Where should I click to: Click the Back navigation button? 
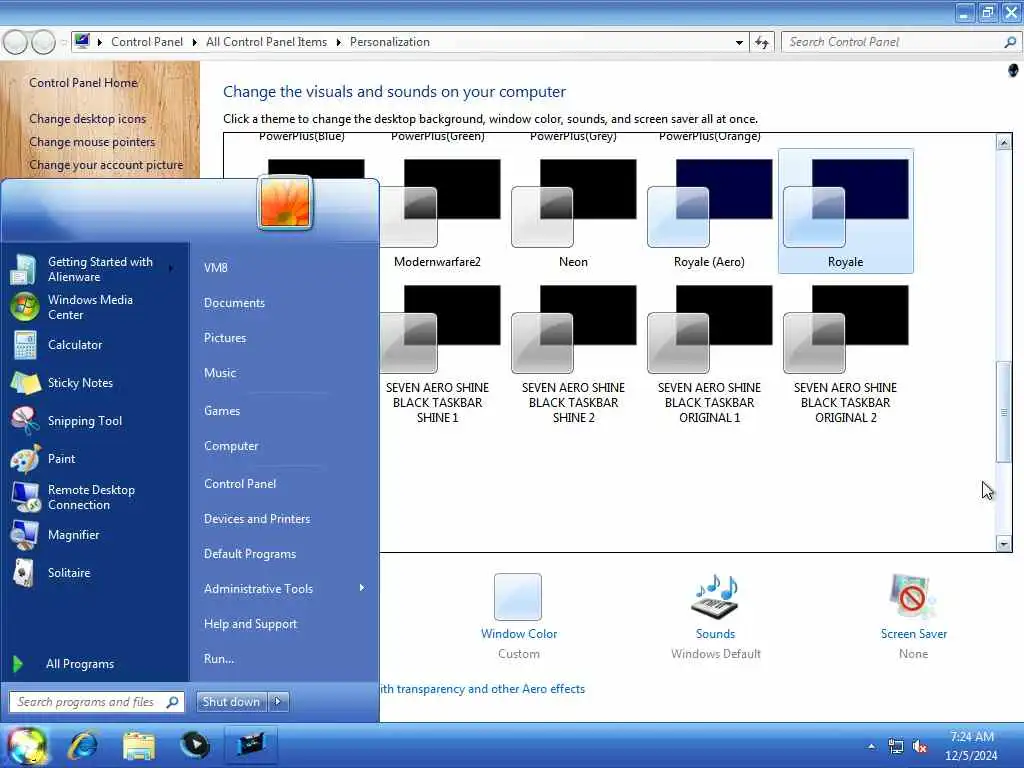(x=16, y=42)
